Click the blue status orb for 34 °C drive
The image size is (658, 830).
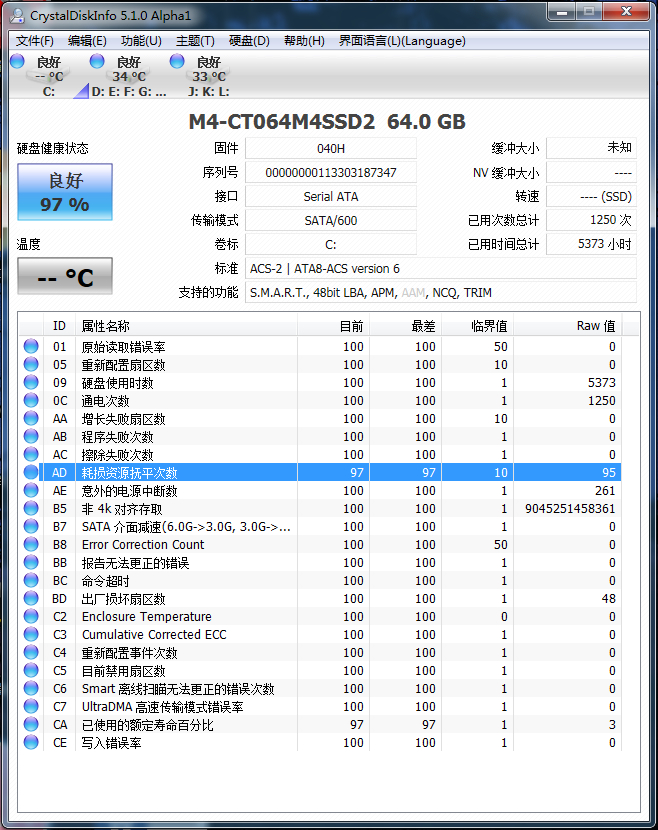coord(97,61)
